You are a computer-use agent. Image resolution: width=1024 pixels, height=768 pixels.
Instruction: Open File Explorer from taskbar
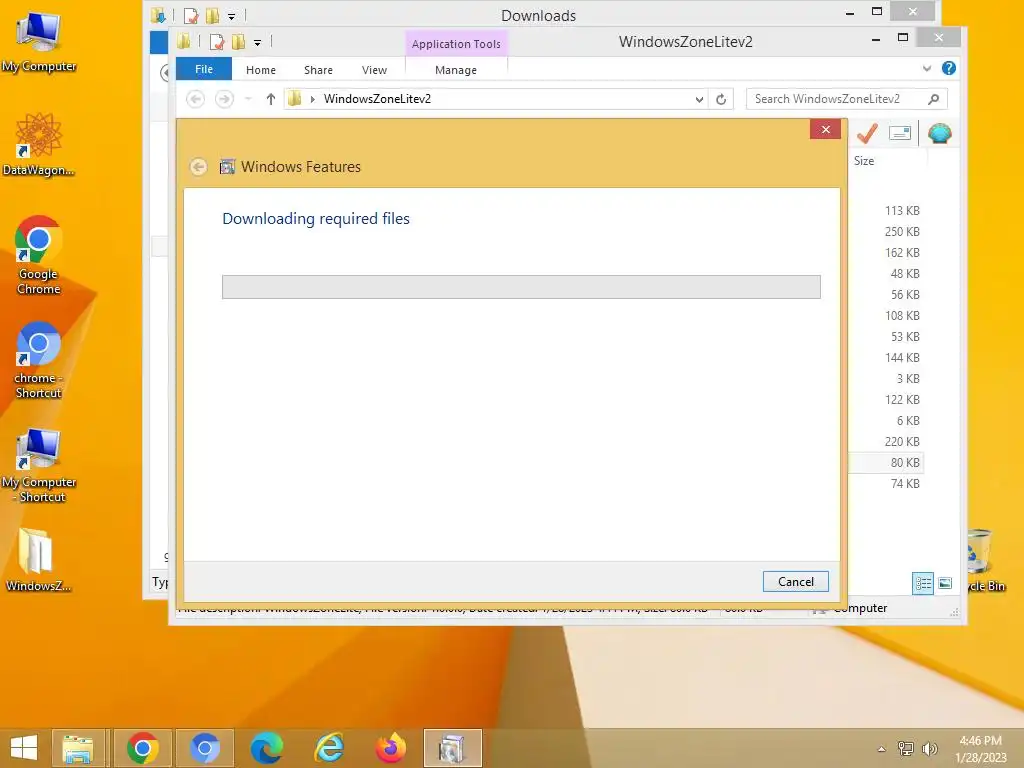coord(78,748)
